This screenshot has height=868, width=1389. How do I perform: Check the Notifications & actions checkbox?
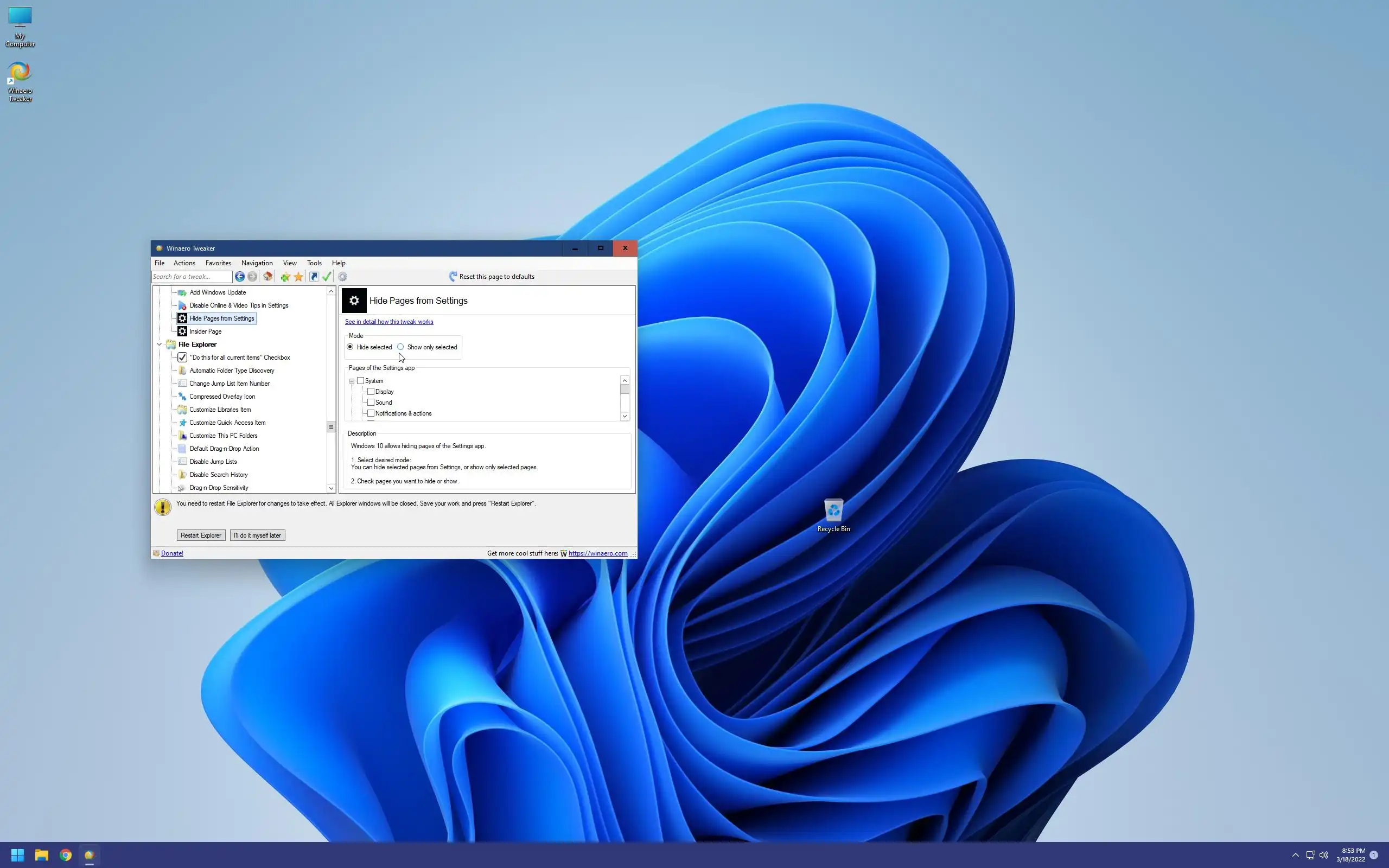tap(371, 413)
